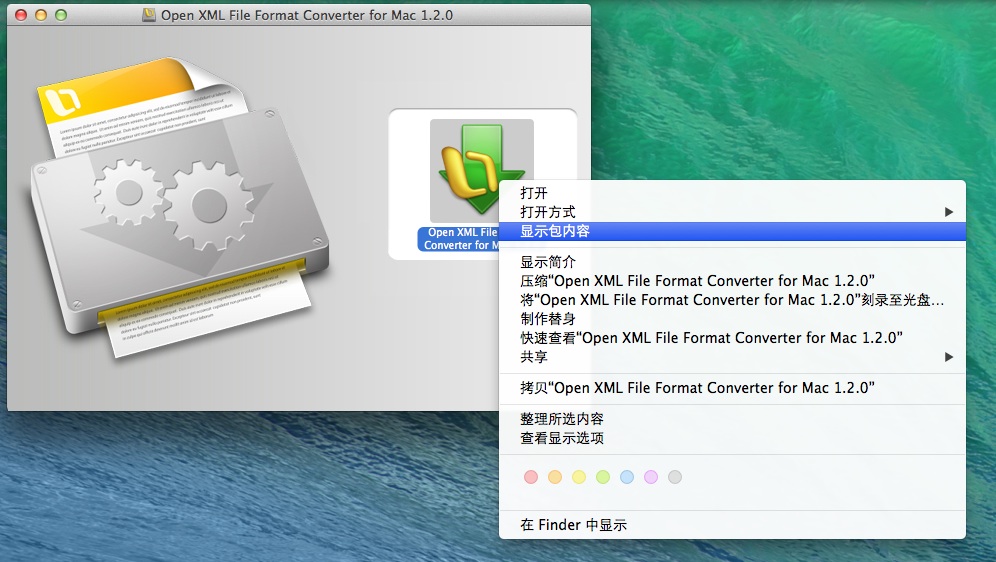
Task: Apply the red color tag
Action: (531, 477)
